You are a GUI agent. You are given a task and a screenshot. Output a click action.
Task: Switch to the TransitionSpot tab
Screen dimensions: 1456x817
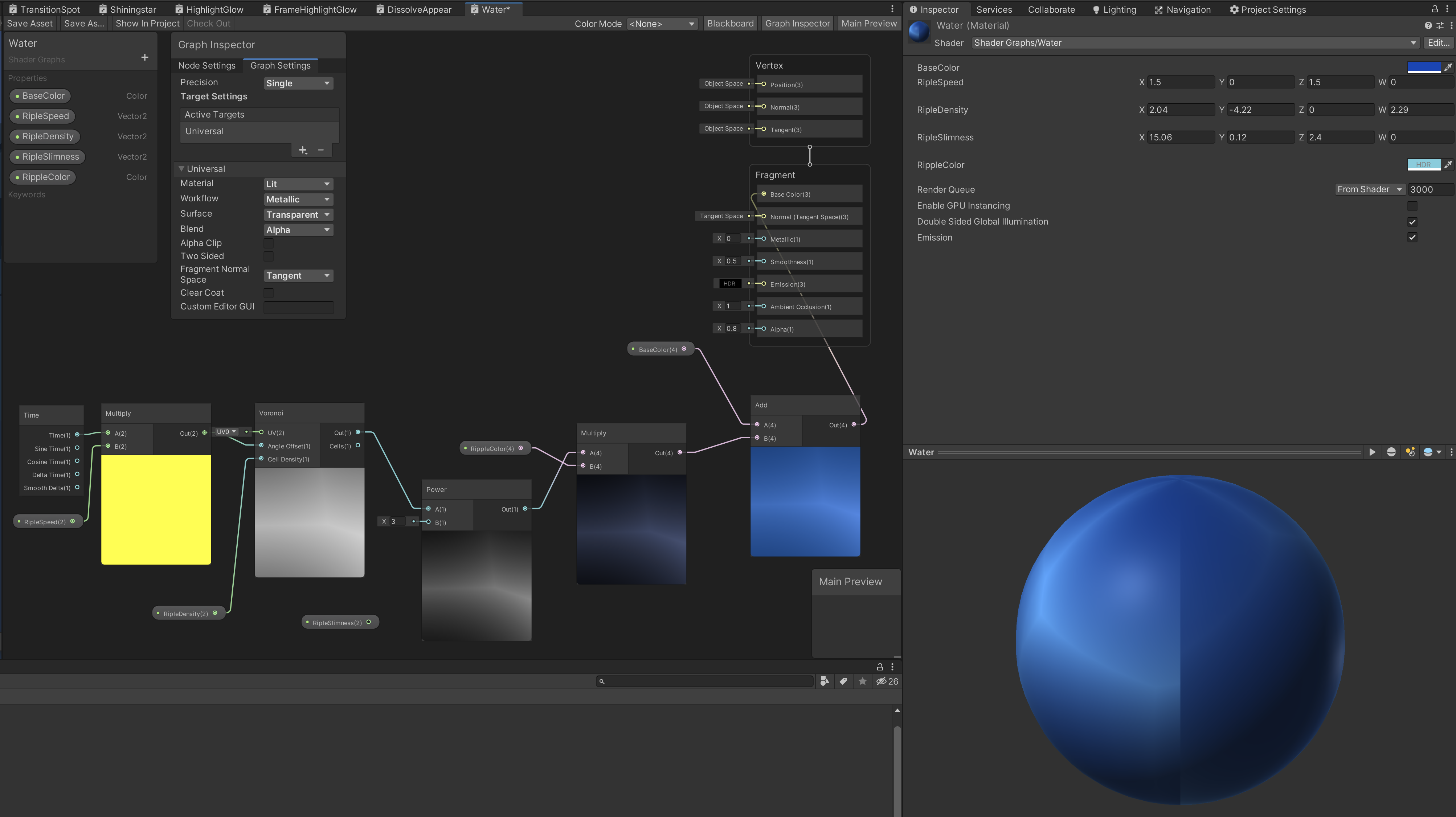pyautogui.click(x=45, y=9)
